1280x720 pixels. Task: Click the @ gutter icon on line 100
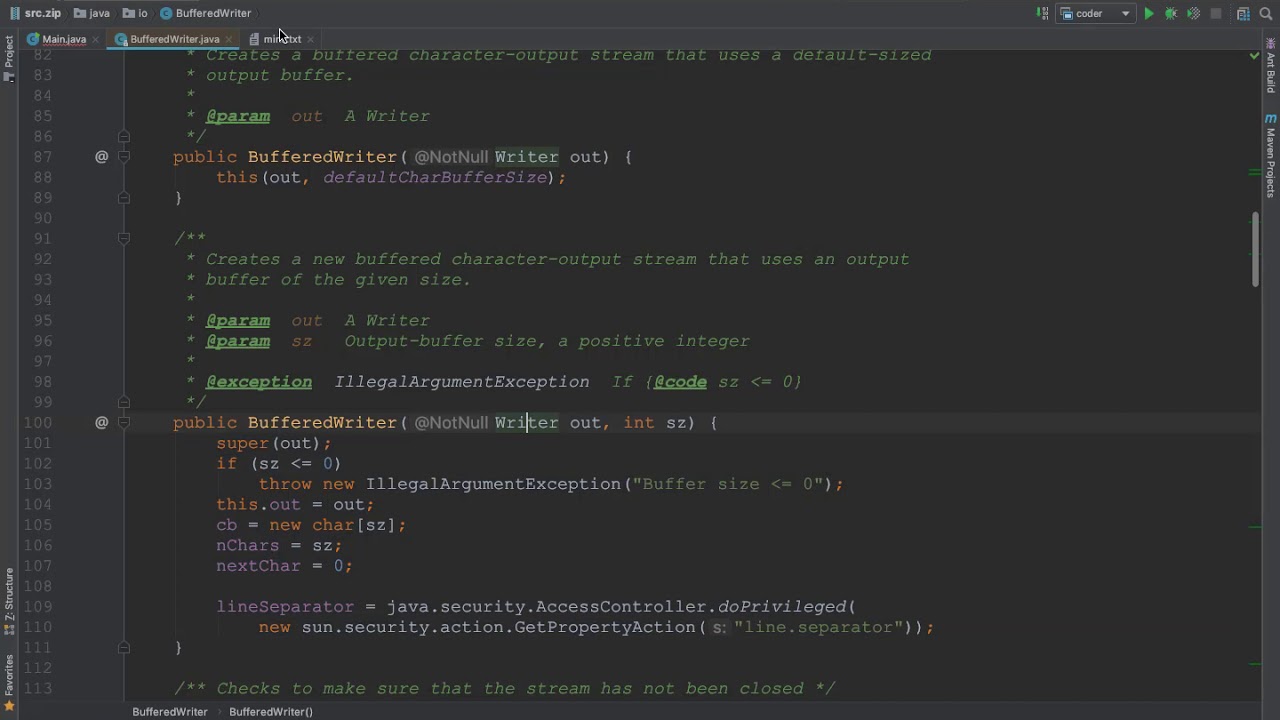click(101, 422)
